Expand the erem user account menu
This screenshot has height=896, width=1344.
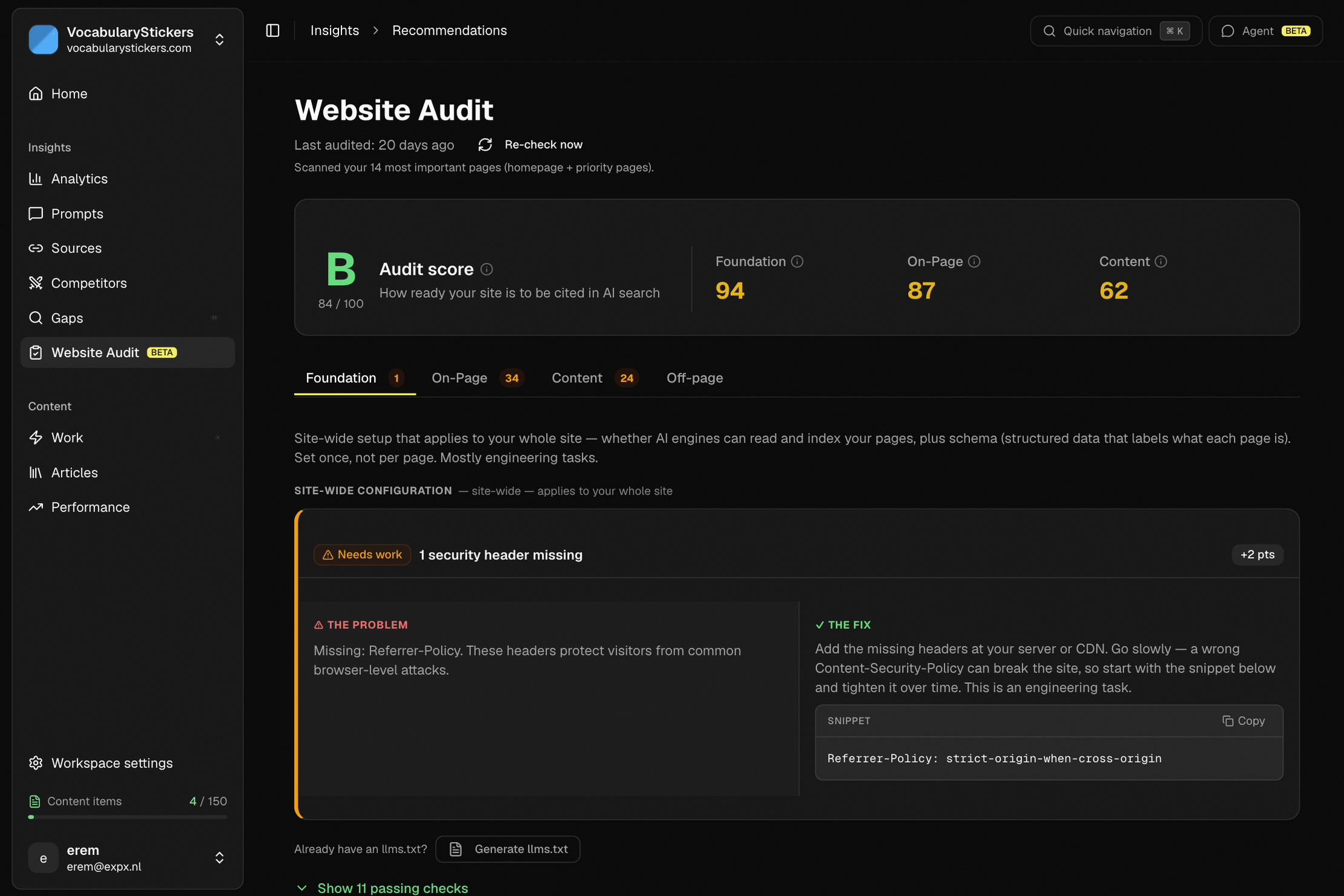click(220, 858)
